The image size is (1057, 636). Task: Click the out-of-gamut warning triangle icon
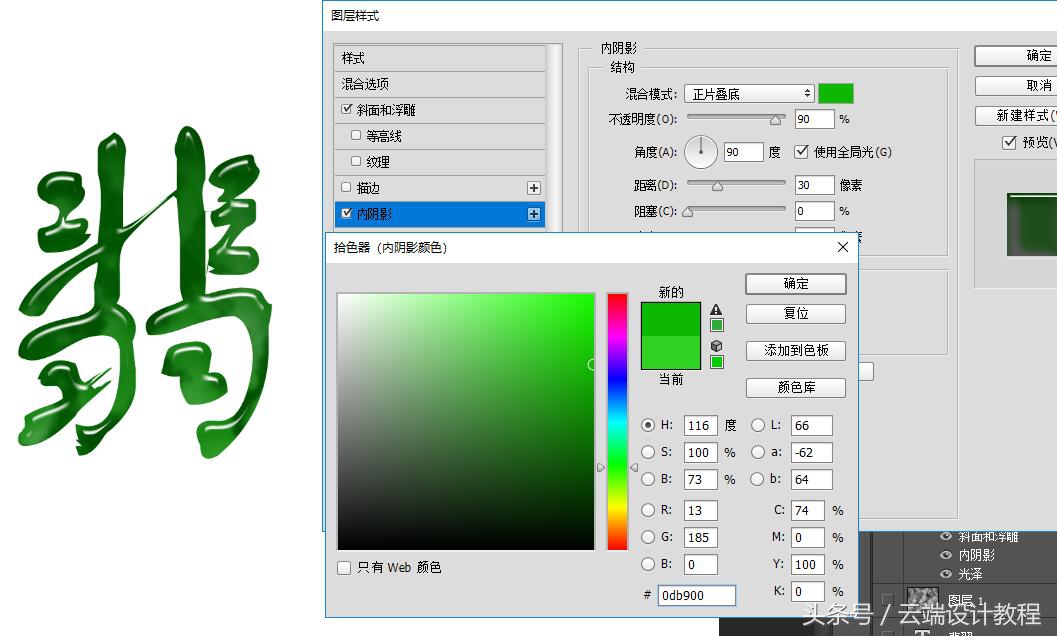click(x=716, y=310)
